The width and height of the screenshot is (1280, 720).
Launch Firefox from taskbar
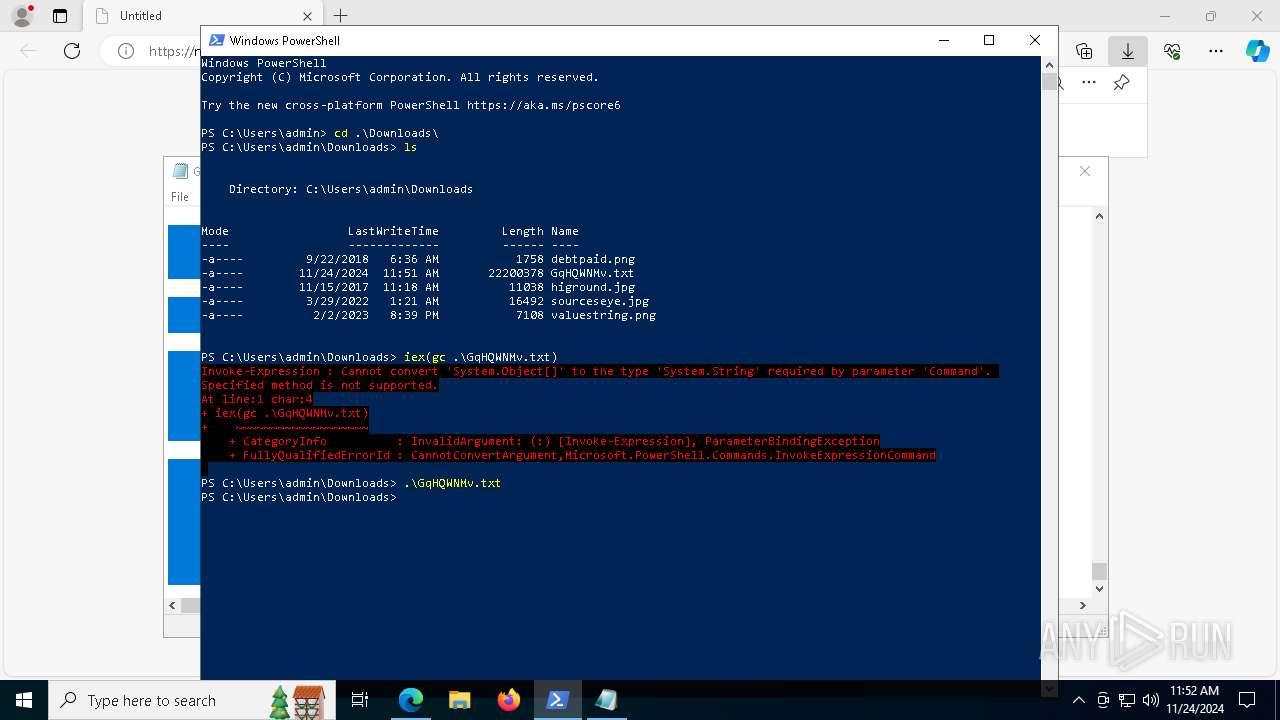pyautogui.click(x=509, y=700)
